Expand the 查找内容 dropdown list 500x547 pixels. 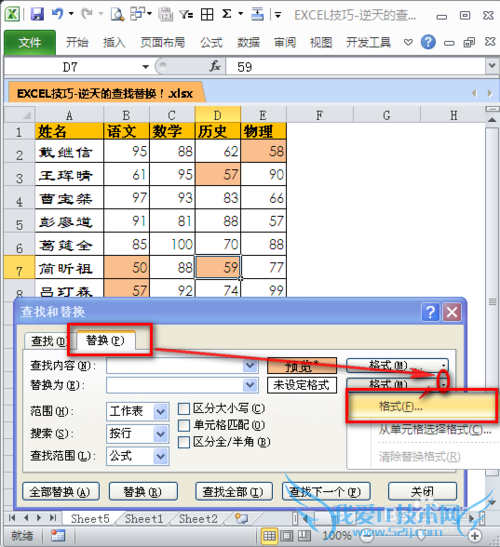click(250, 366)
